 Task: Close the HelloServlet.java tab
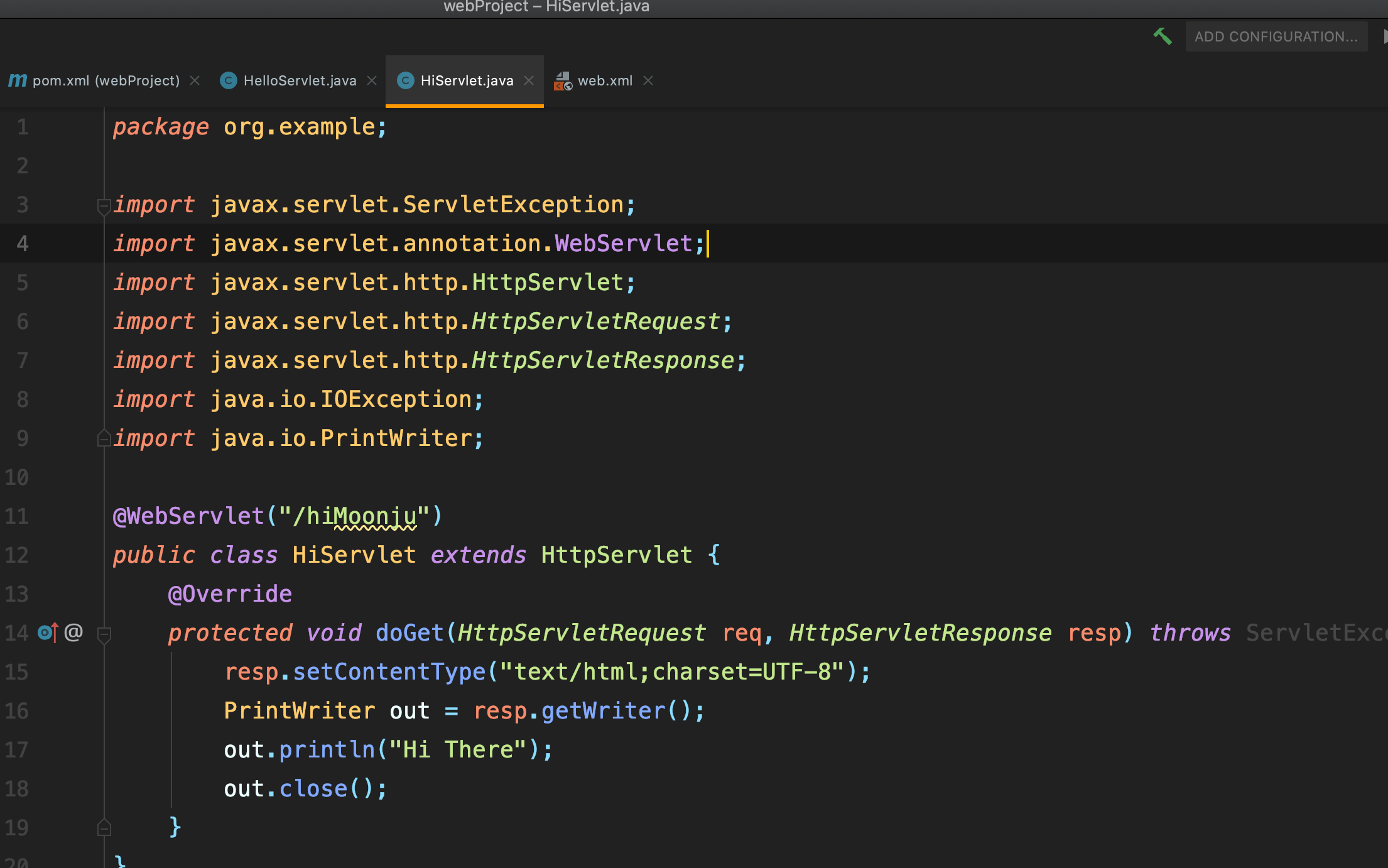[372, 80]
